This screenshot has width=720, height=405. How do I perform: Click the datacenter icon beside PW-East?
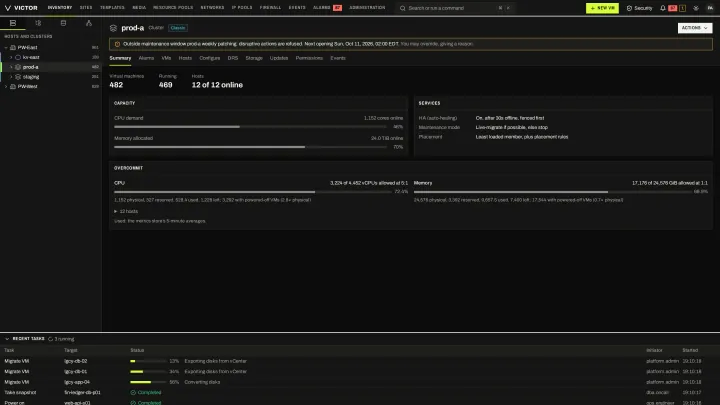(x=13, y=47)
